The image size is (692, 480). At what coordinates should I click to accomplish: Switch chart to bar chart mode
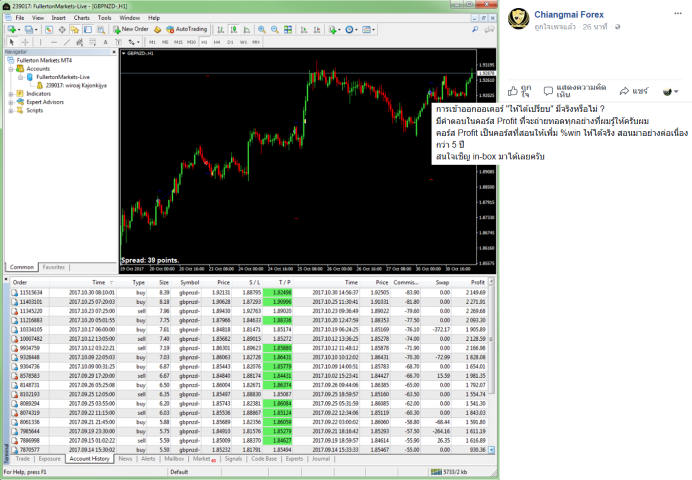(x=221, y=30)
